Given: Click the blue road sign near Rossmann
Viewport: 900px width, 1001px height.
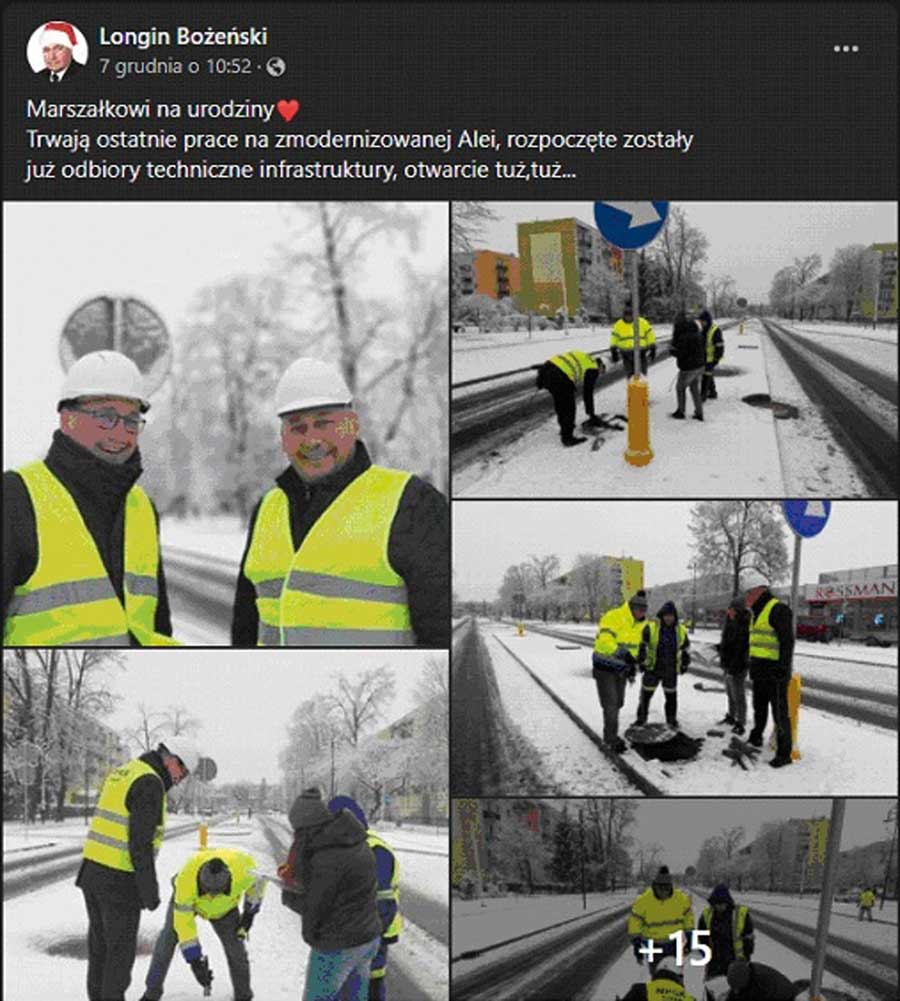Looking at the screenshot, I should coord(807,518).
